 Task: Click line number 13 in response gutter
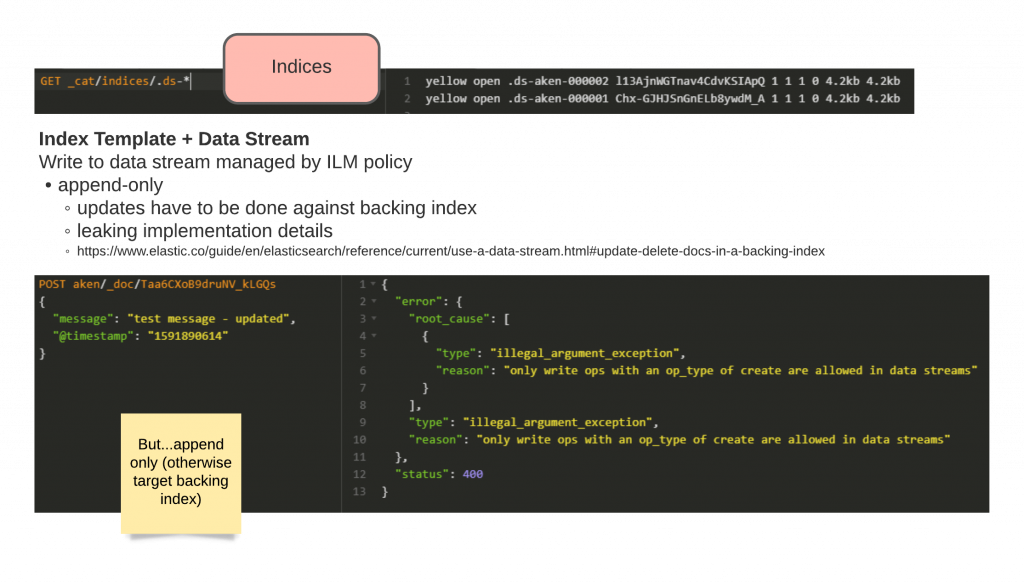click(x=359, y=492)
